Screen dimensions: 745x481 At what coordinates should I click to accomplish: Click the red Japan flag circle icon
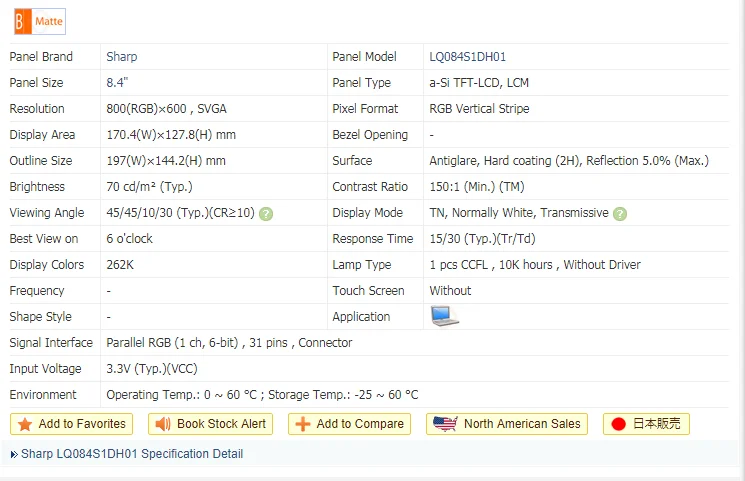point(619,424)
